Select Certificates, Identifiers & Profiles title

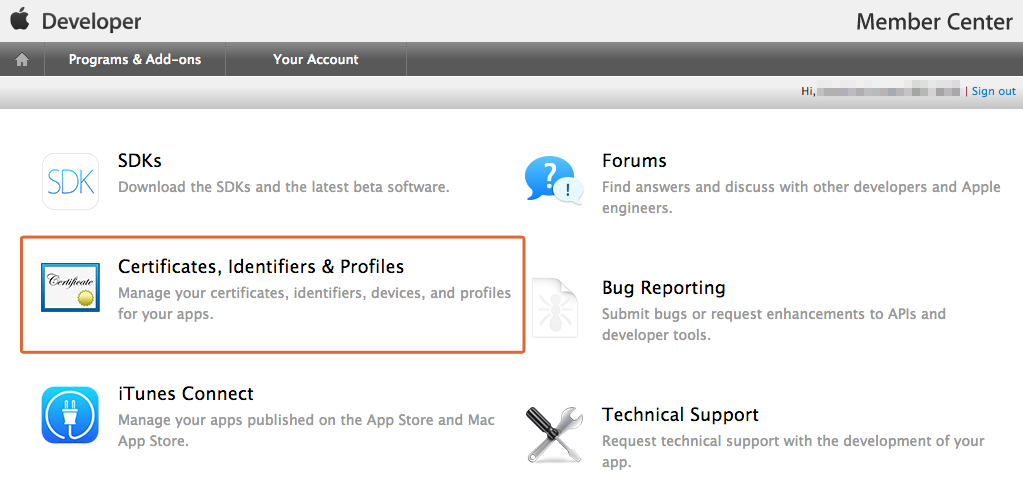pos(261,267)
